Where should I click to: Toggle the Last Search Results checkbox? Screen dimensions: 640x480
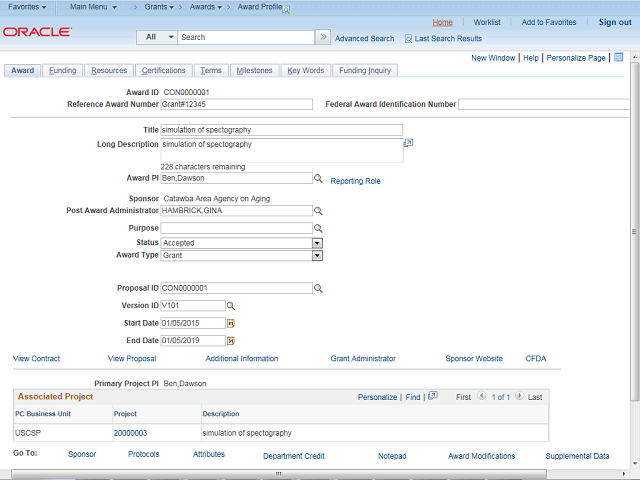[x=408, y=39]
